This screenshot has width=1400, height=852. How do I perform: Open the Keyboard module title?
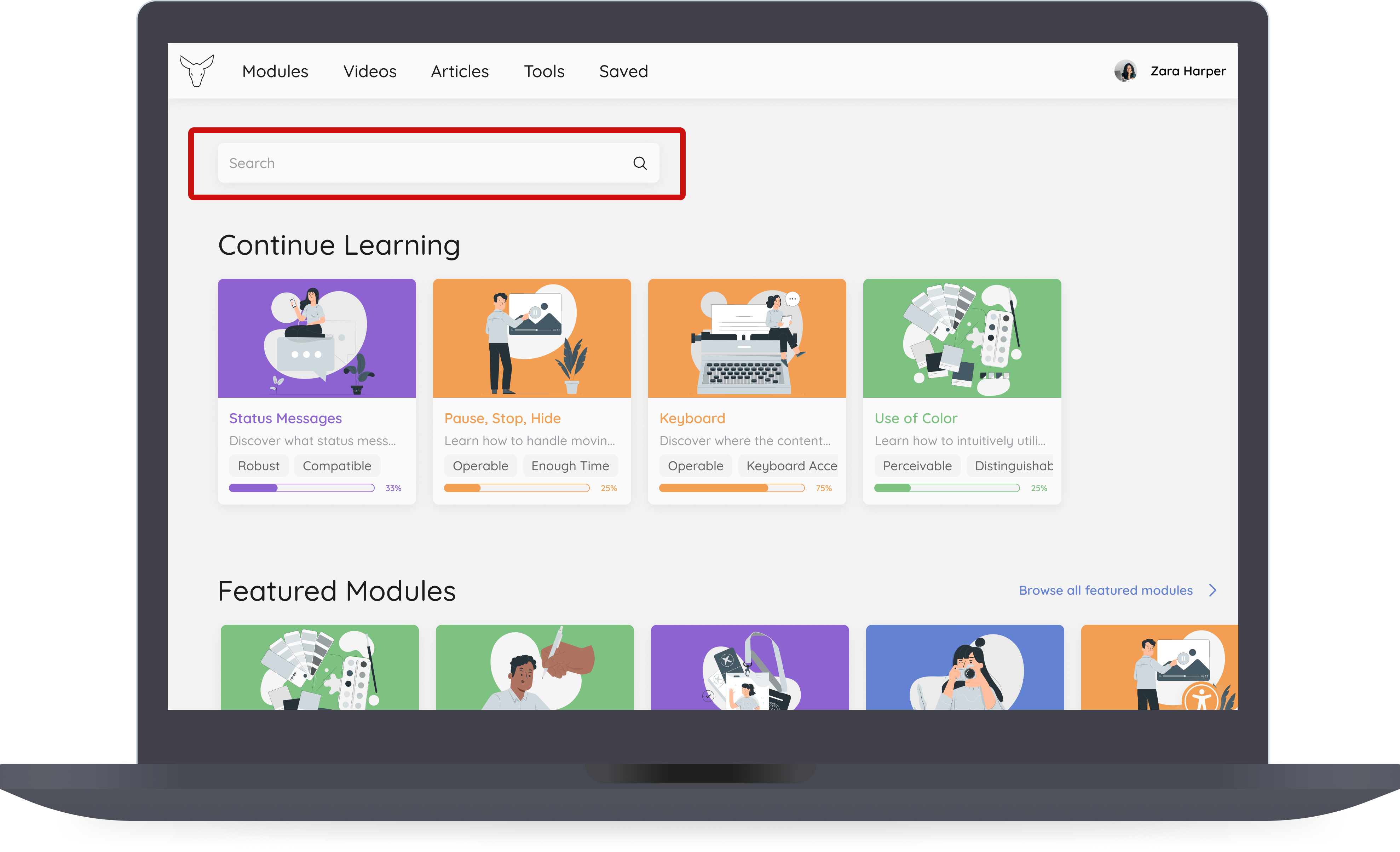pyautogui.click(x=692, y=418)
